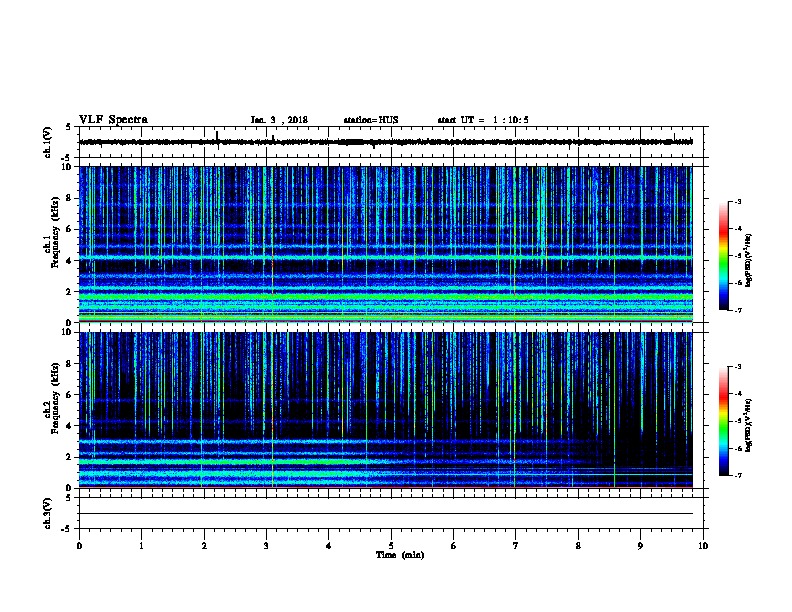792x612 pixels.
Task: Click the flat ch.3 voltage trace line
Action: click(385, 514)
